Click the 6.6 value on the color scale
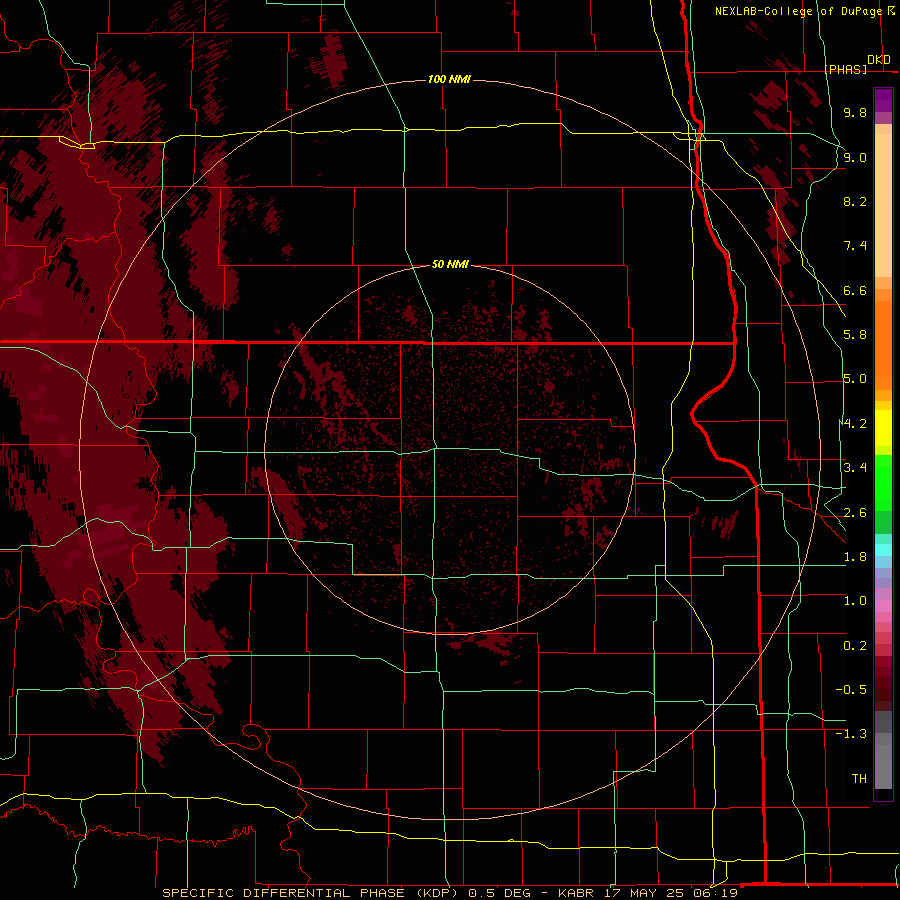Viewport: 900px width, 900px height. 855,290
